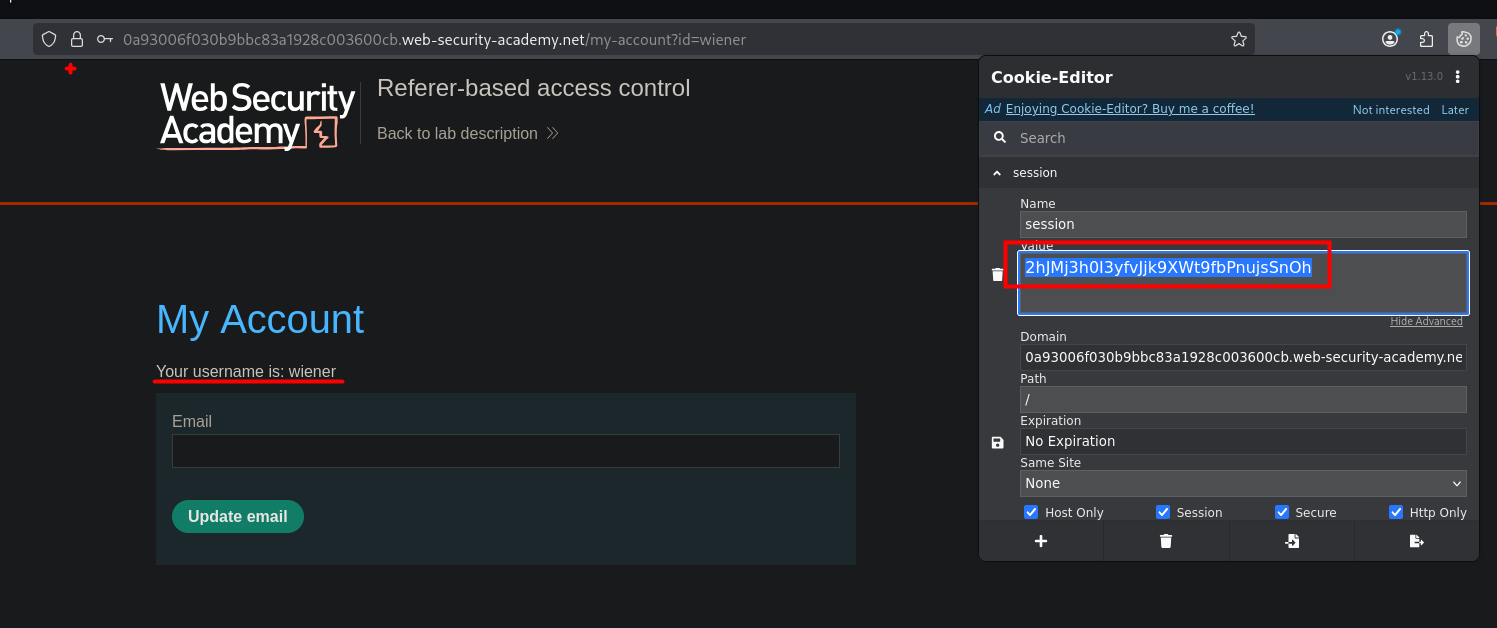Collapse the session cookie entry
The image size is (1497, 628).
[996, 173]
